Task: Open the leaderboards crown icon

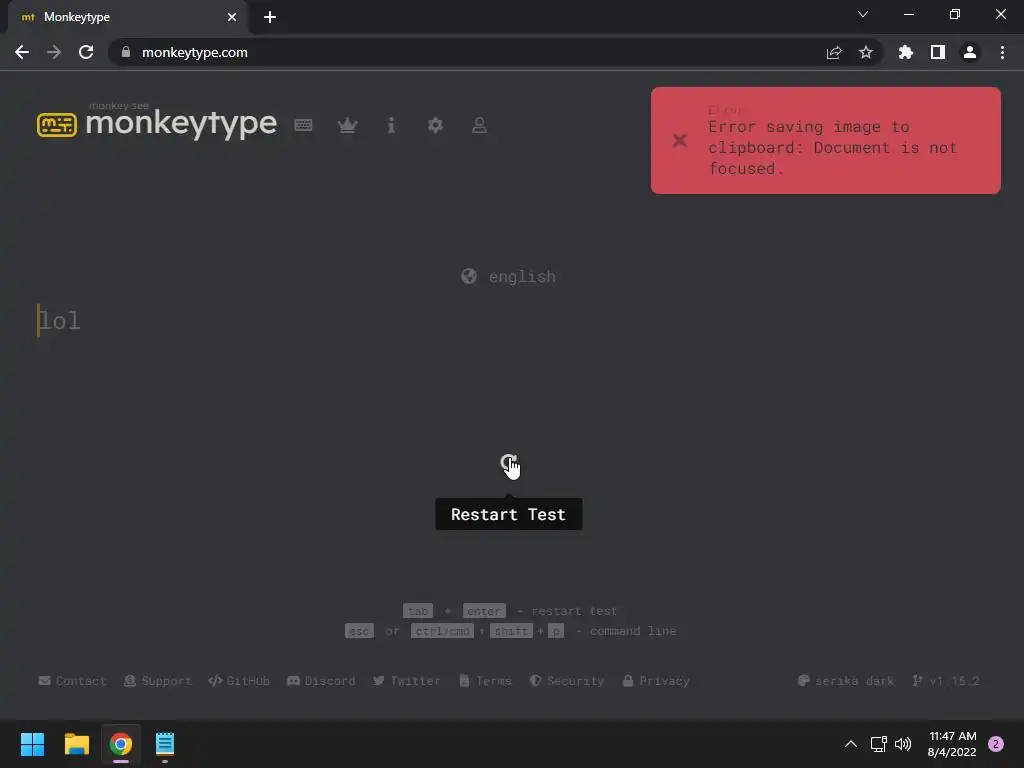Action: coord(347,125)
